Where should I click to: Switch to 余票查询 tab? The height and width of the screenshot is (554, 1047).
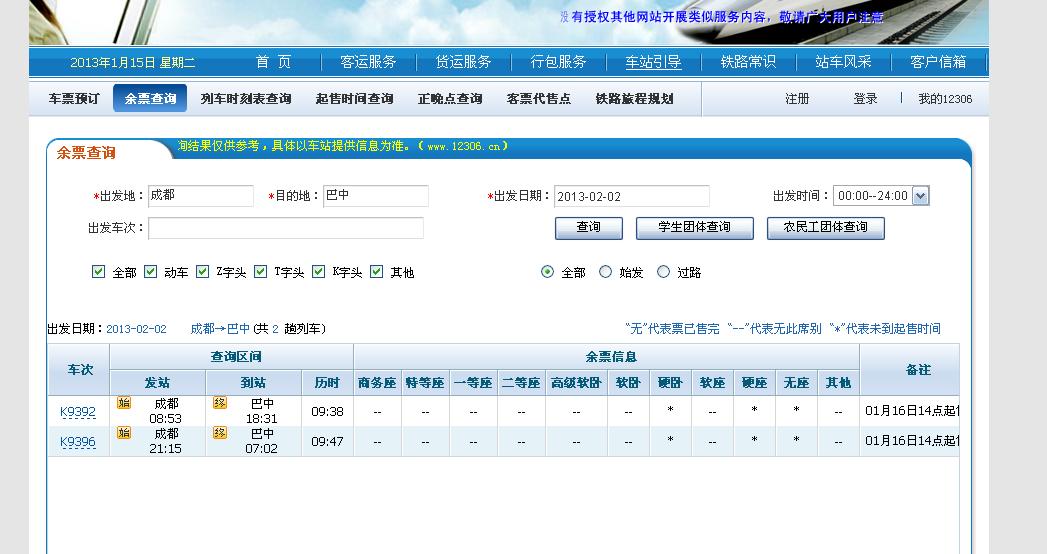coord(150,98)
